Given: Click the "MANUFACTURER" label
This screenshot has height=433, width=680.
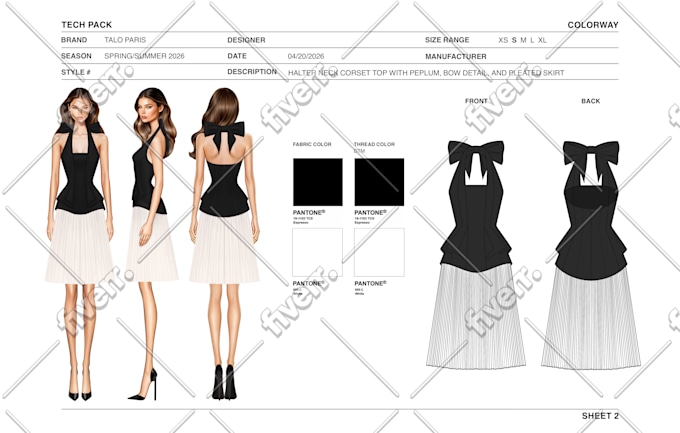Looking at the screenshot, I should coord(456,56).
